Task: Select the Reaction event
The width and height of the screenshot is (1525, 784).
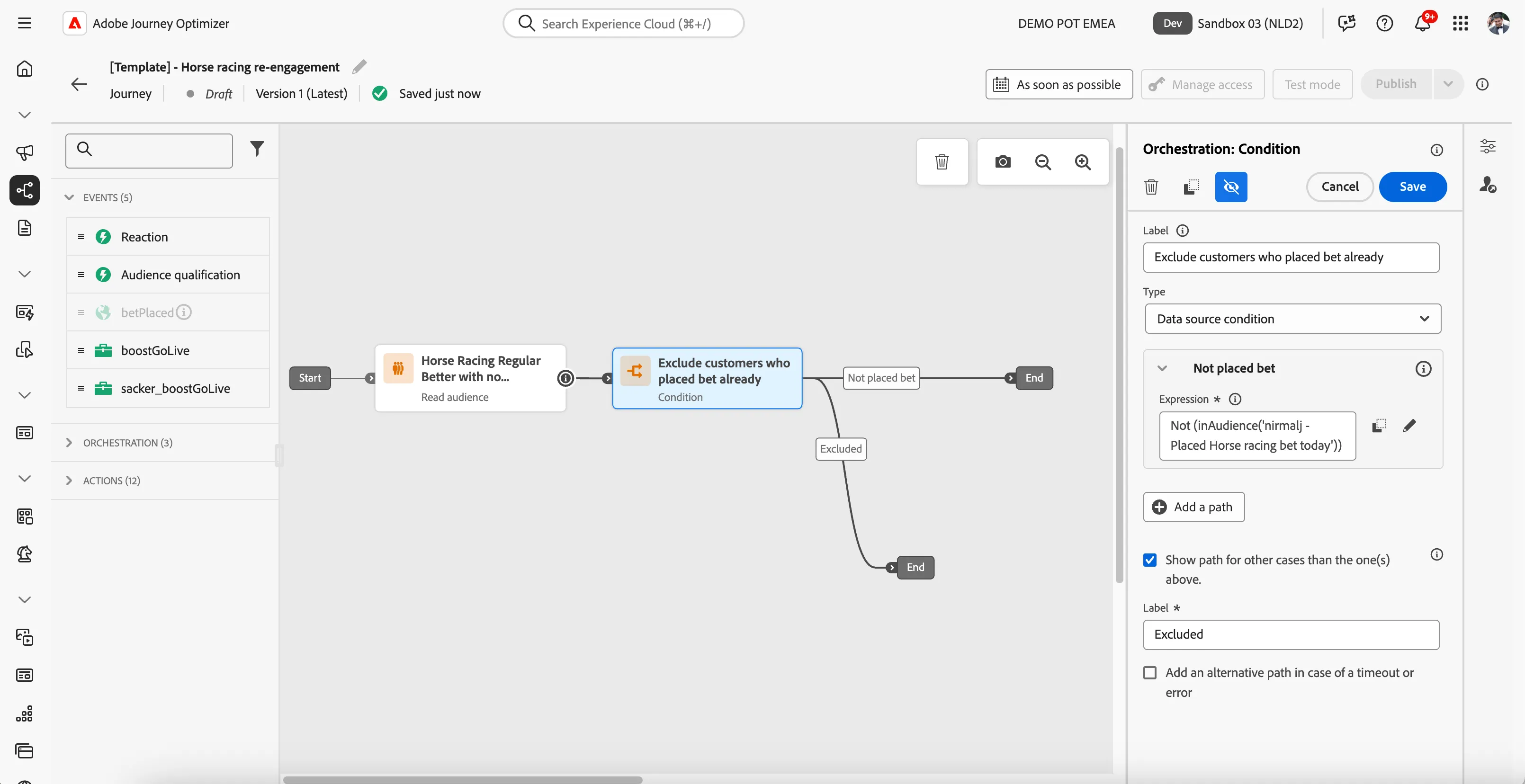Action: coord(168,237)
